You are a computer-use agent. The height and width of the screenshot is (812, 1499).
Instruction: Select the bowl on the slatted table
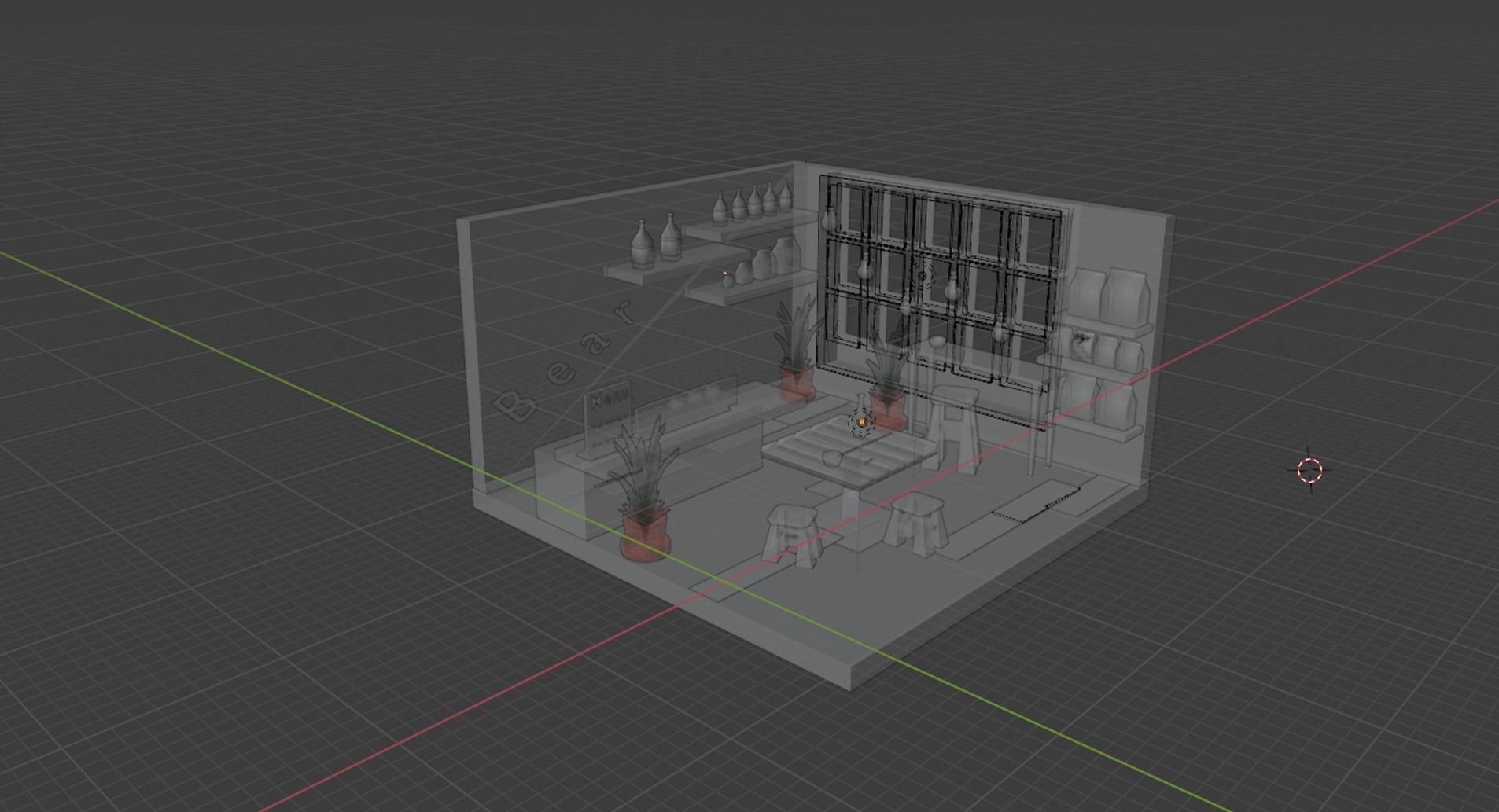point(834,458)
